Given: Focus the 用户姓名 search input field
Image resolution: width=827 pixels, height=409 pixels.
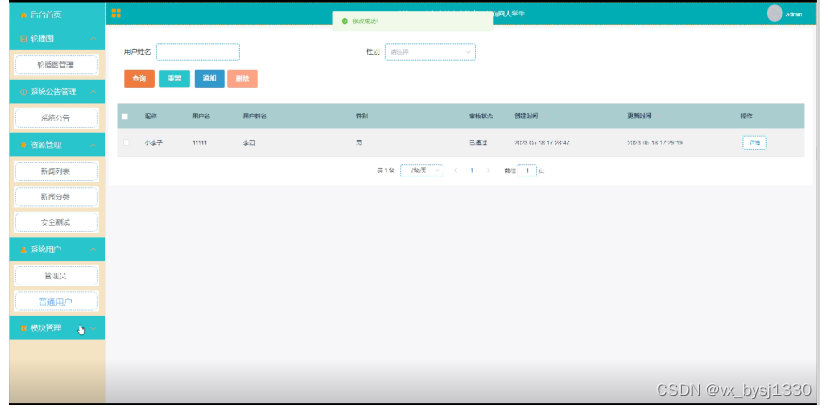Looking at the screenshot, I should (x=198, y=52).
